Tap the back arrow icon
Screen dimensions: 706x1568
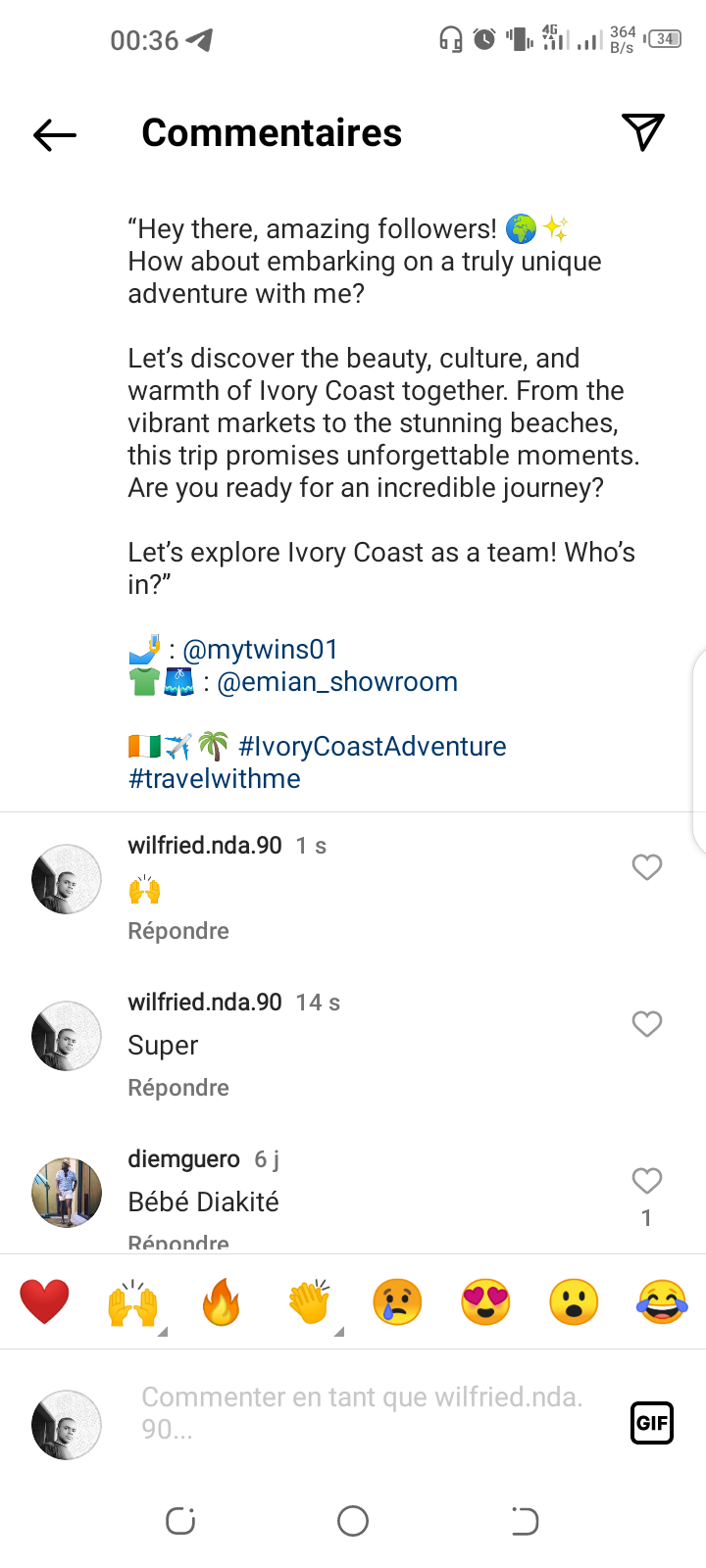pos(55,134)
